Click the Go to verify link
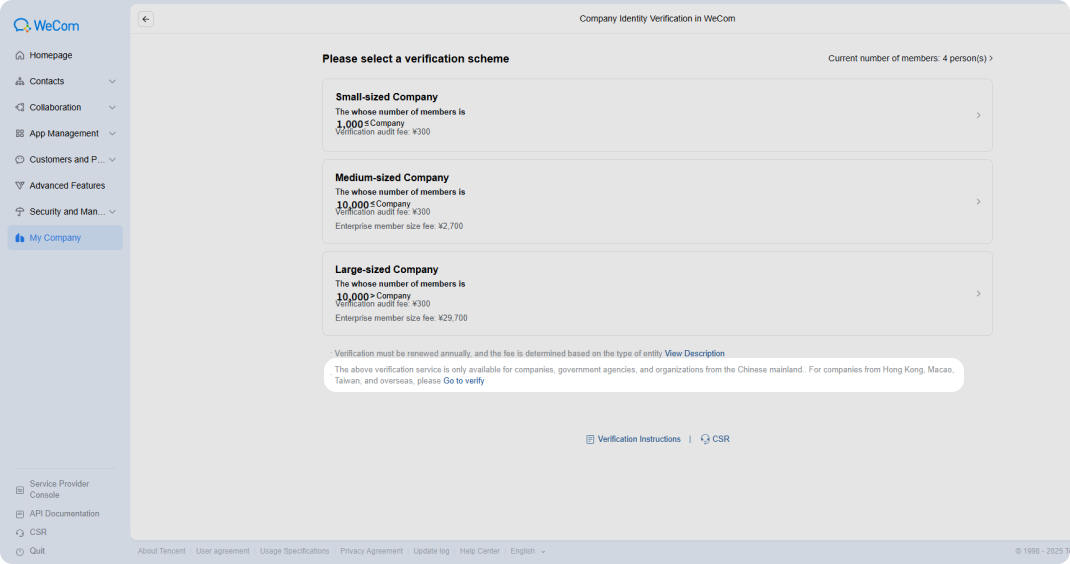The width and height of the screenshot is (1070, 564). [x=464, y=381]
